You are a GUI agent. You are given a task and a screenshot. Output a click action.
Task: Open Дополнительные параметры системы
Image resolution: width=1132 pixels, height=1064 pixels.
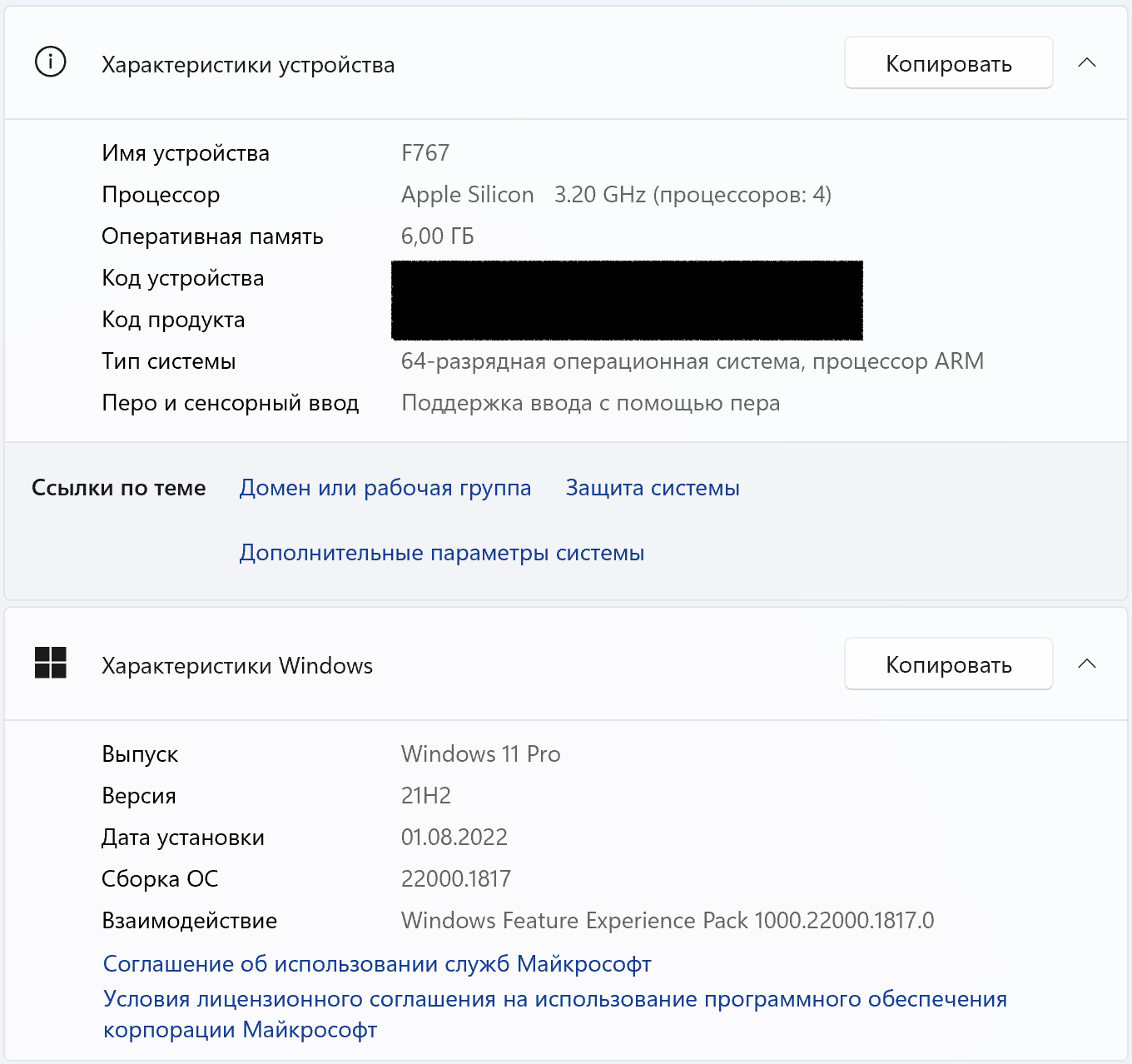click(441, 553)
